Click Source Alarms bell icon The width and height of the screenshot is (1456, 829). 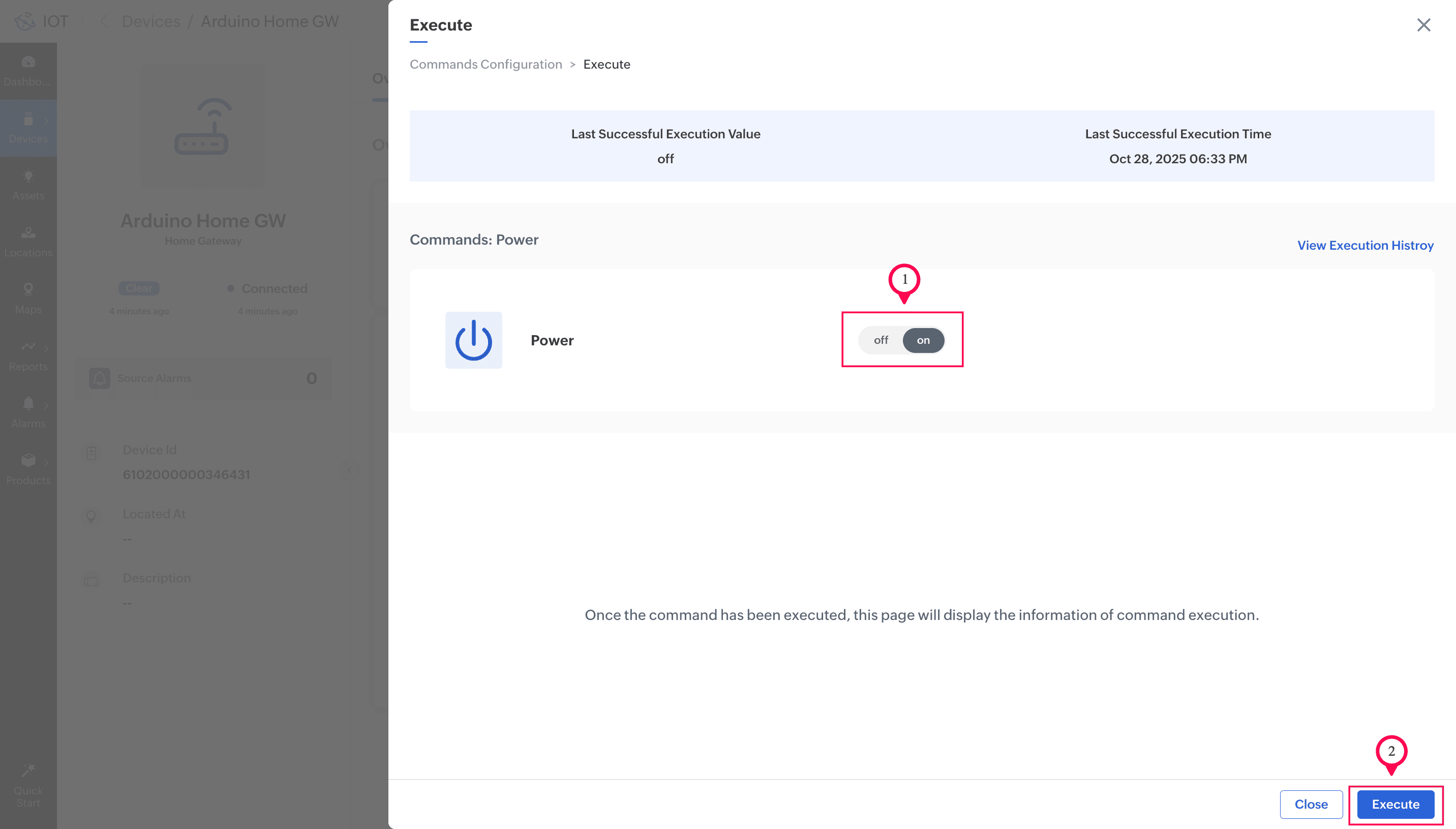[x=99, y=378]
